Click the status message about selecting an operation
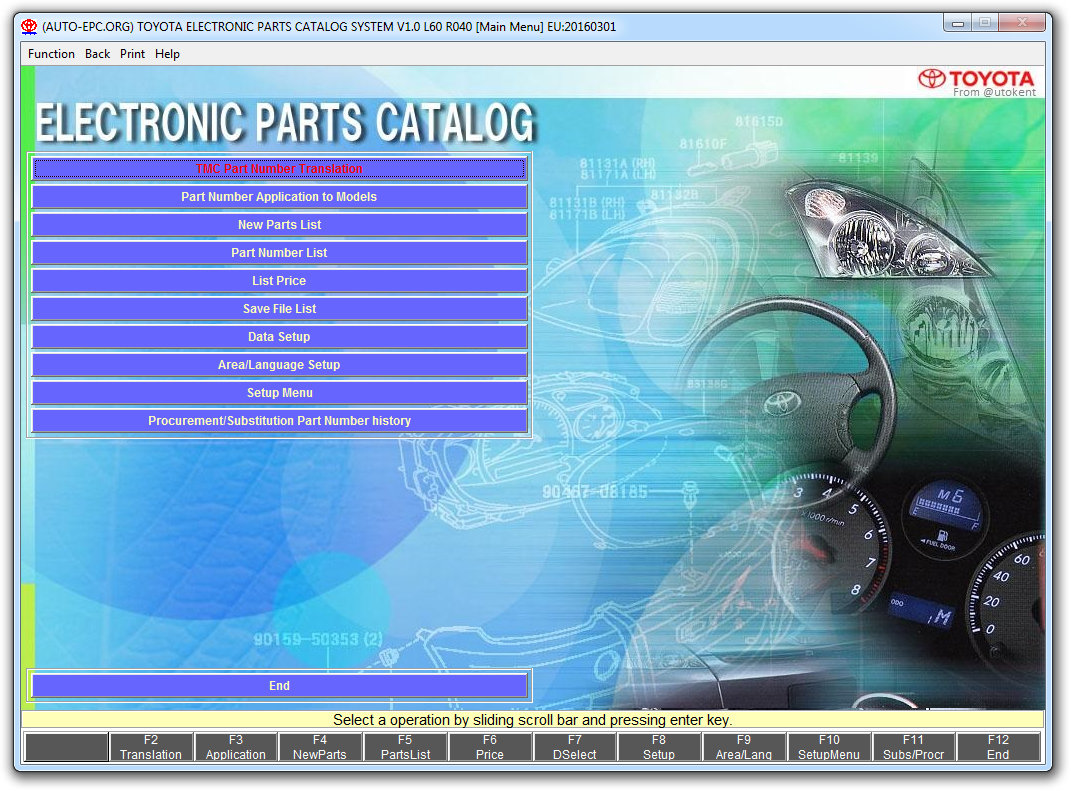This screenshot has width=1071, height=791. (532, 720)
